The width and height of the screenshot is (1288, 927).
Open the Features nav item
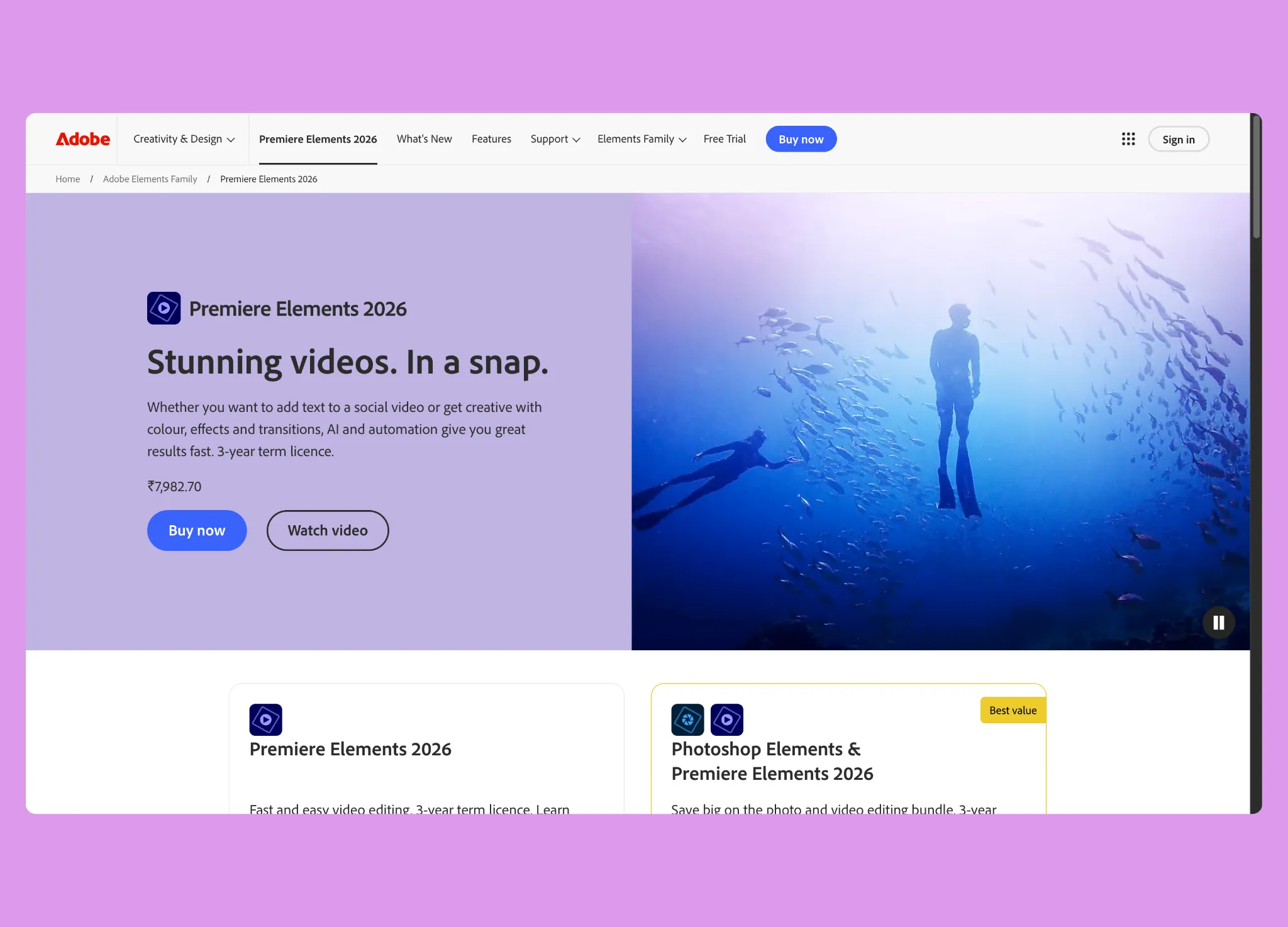[491, 139]
